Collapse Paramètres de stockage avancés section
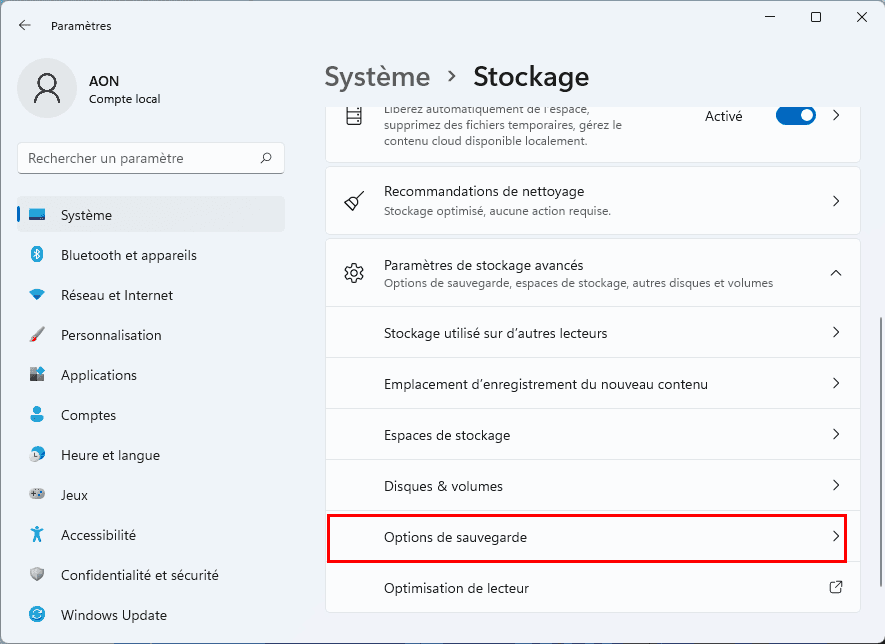Screen dimensions: 885x644 836,273
